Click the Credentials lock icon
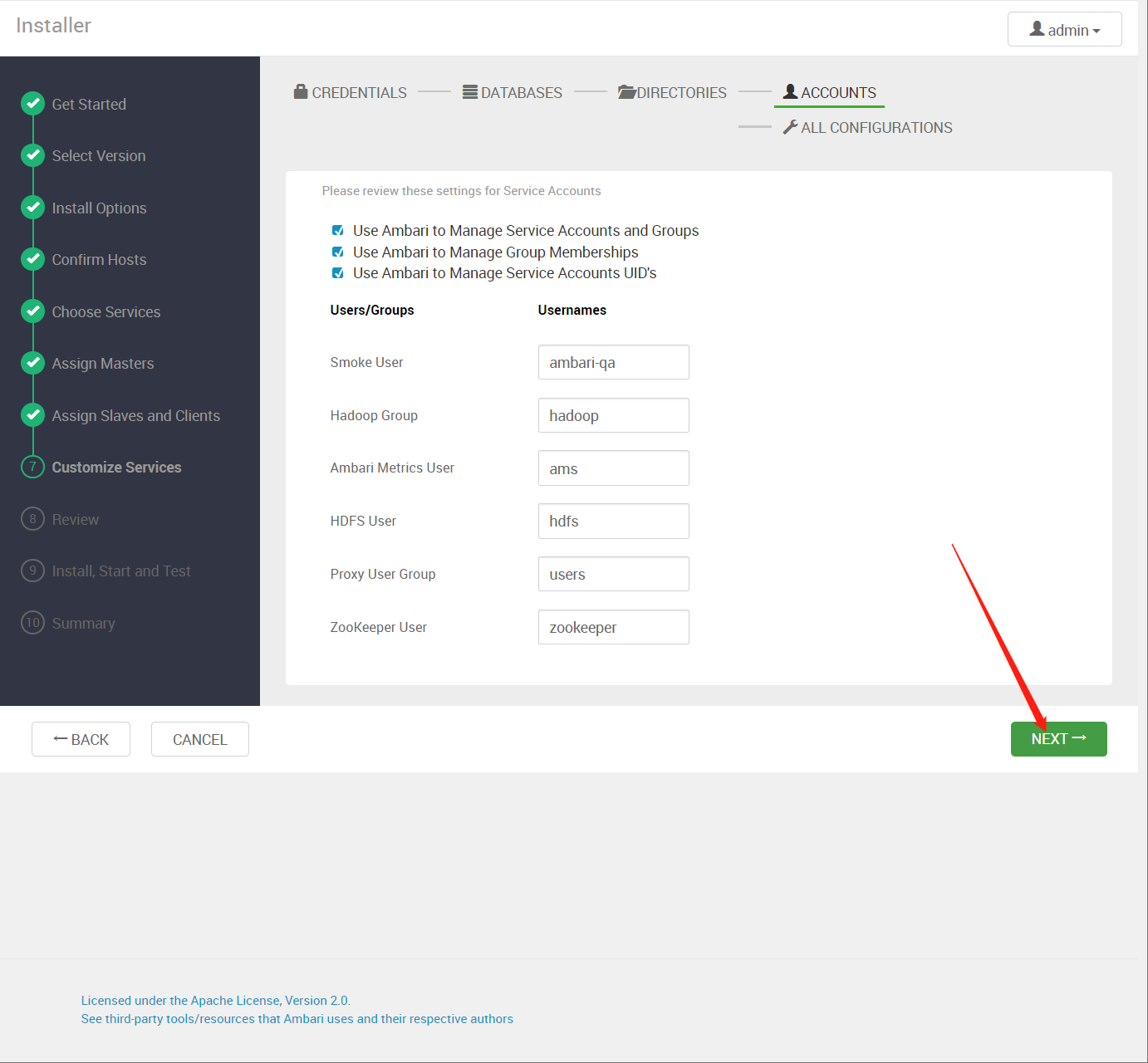Screen dimensions: 1148x1063 point(301,91)
